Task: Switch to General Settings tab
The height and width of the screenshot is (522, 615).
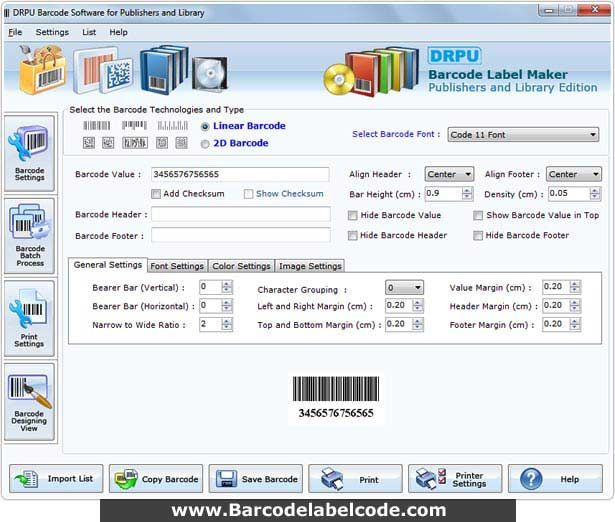Action: point(108,265)
